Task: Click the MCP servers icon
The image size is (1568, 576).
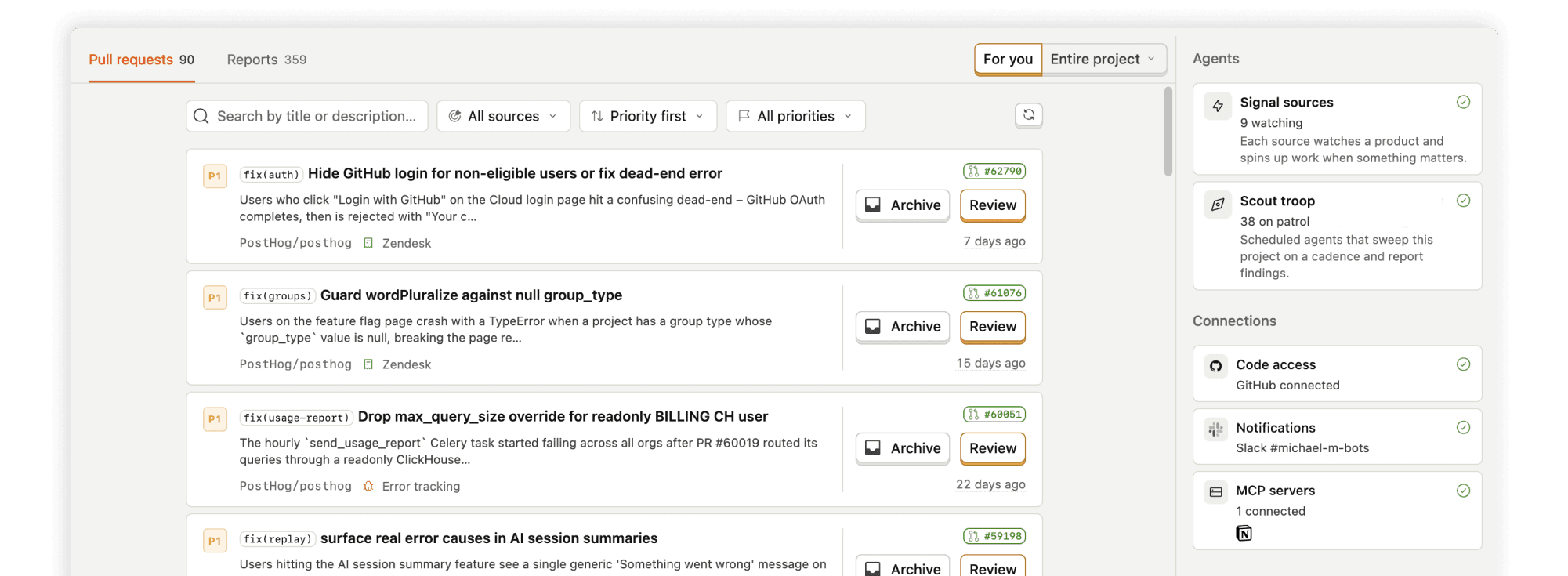Action: 1215,491
